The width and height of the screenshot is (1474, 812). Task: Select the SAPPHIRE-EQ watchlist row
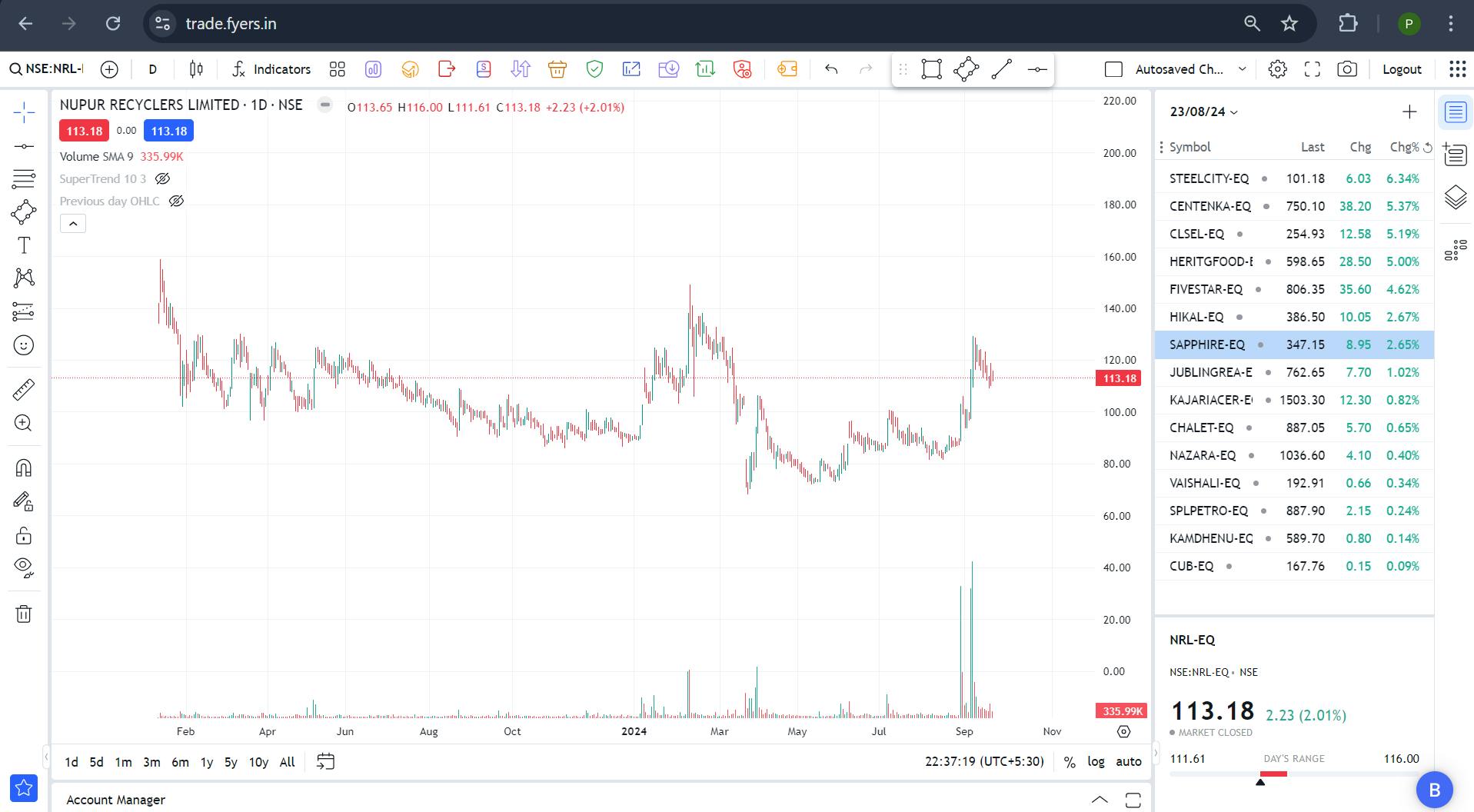[1294, 344]
